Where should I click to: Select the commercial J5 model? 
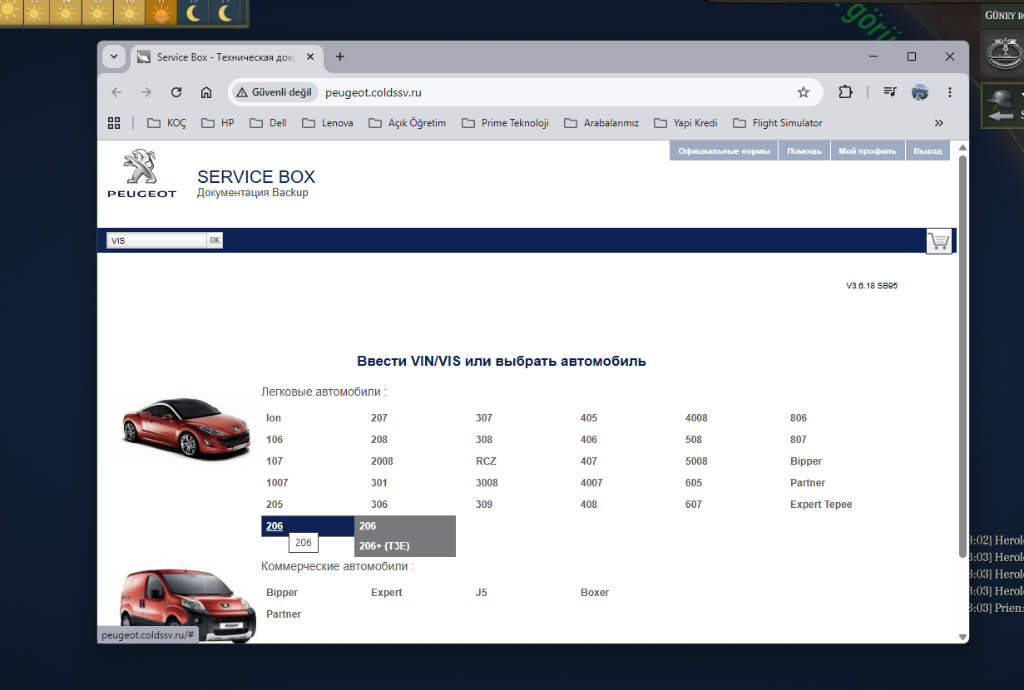tap(481, 592)
